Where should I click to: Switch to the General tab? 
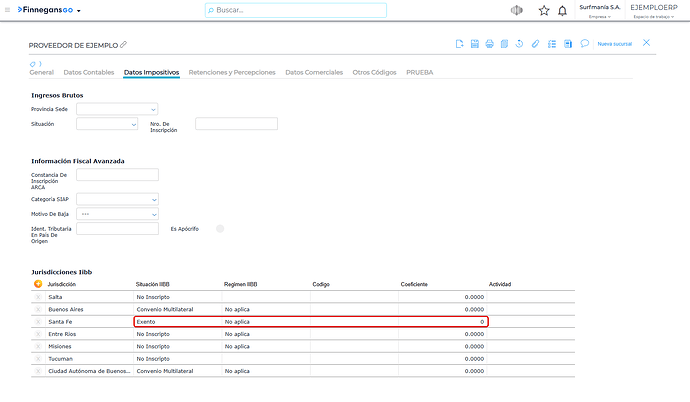(41, 73)
